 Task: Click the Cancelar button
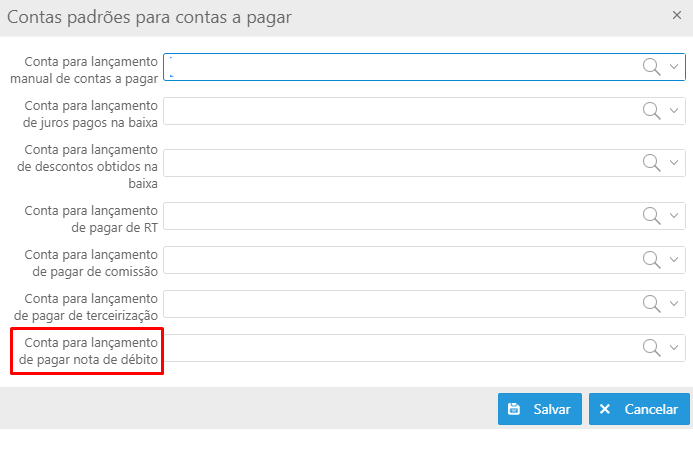click(639, 409)
